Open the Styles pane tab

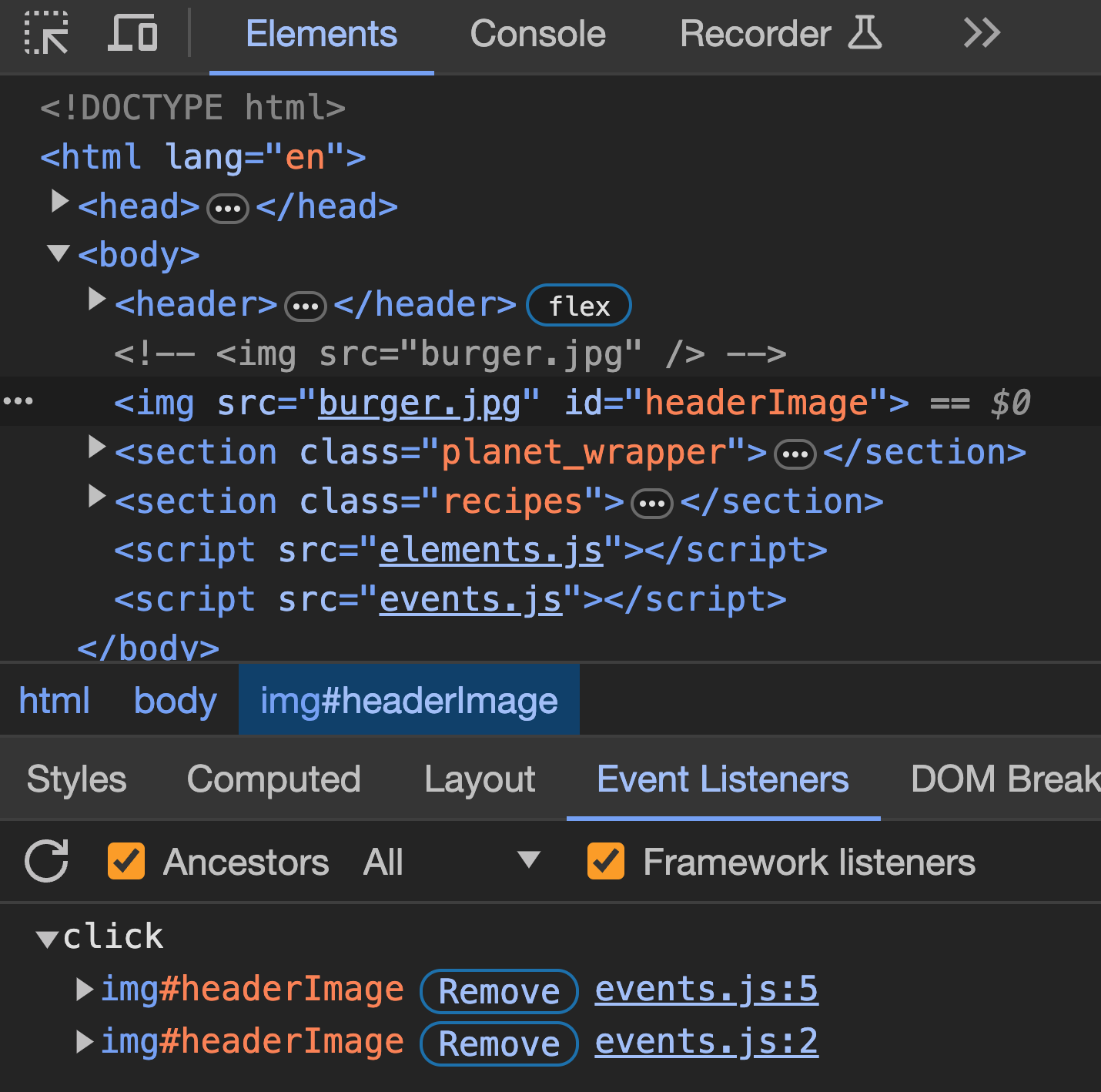(x=76, y=779)
